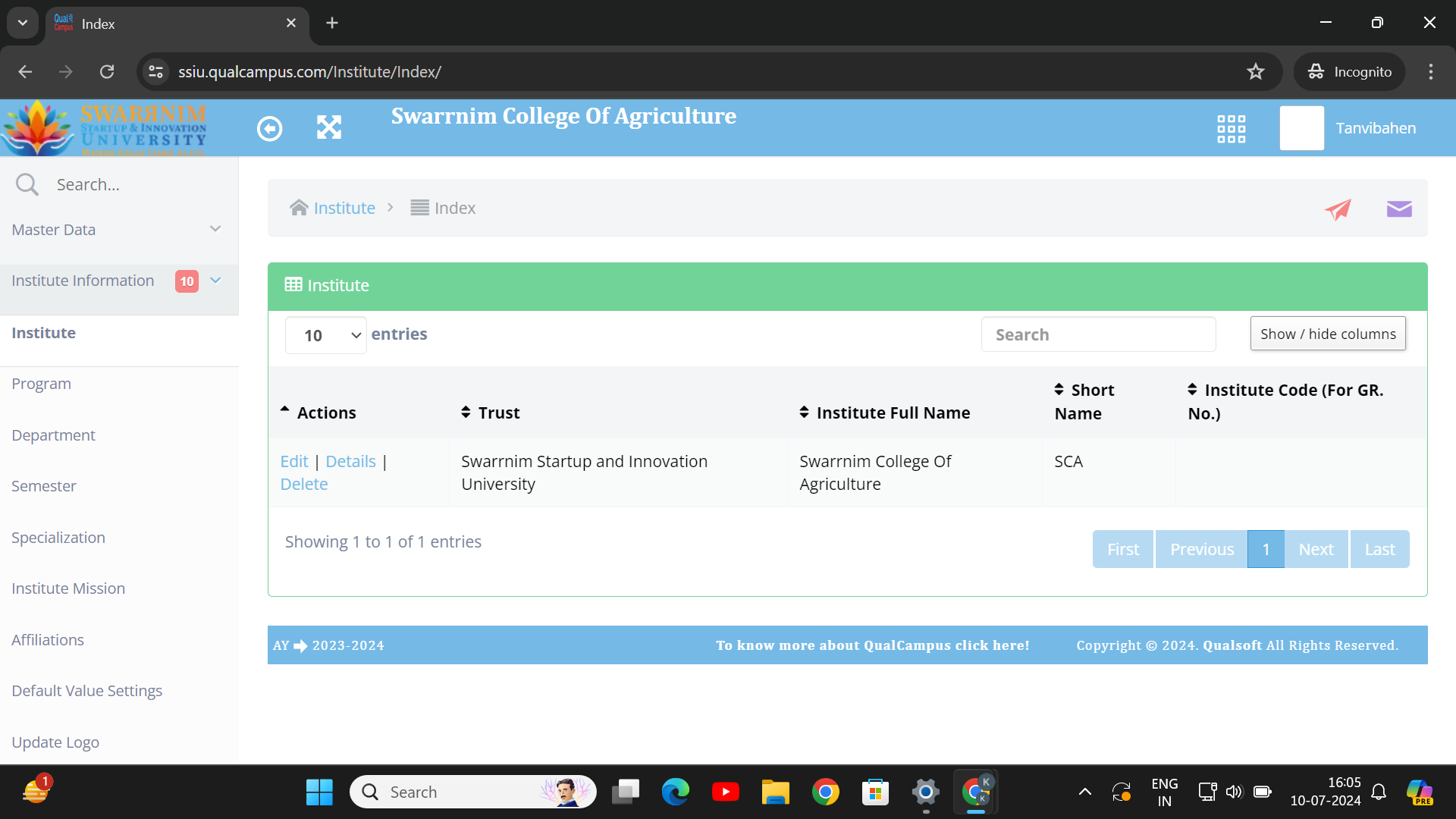The image size is (1456, 819).
Task: Click the Next pagination button
Action: coord(1316,549)
